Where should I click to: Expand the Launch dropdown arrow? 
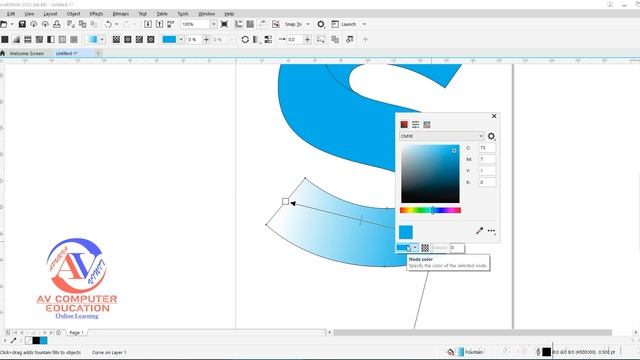[x=364, y=24]
